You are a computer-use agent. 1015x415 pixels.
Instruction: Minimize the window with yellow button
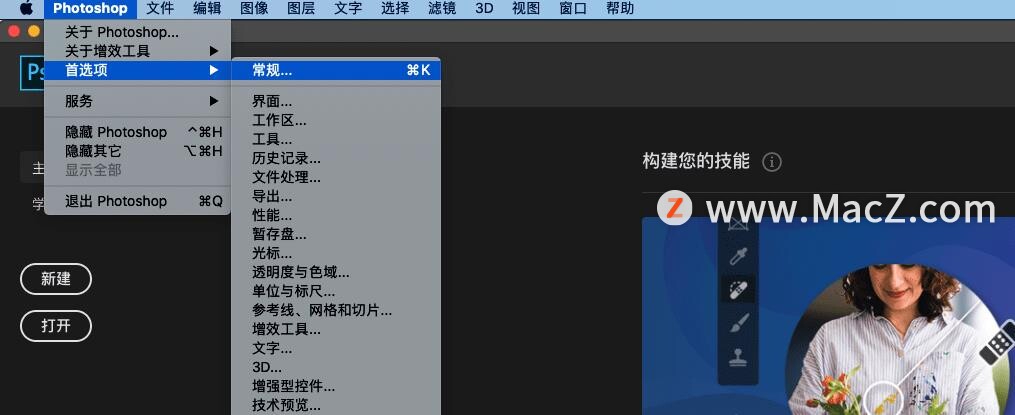pos(34,30)
